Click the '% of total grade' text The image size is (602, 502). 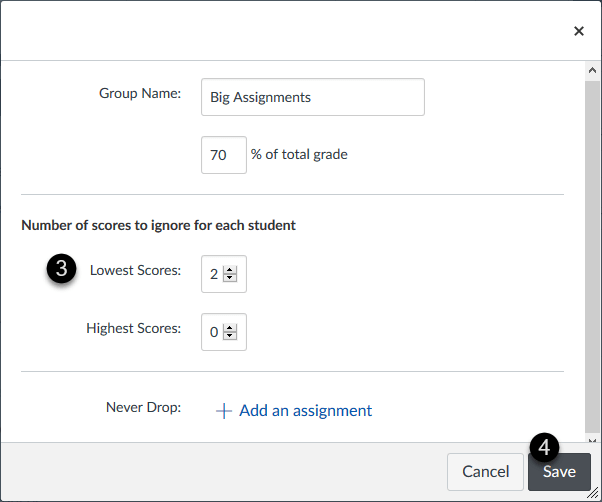[299, 154]
